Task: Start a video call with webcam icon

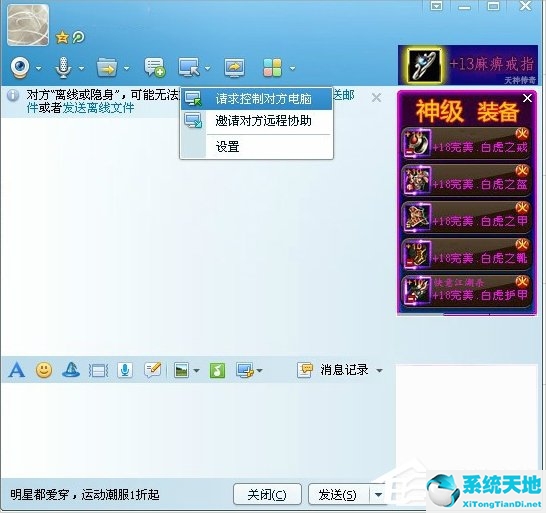Action: [x=20, y=68]
